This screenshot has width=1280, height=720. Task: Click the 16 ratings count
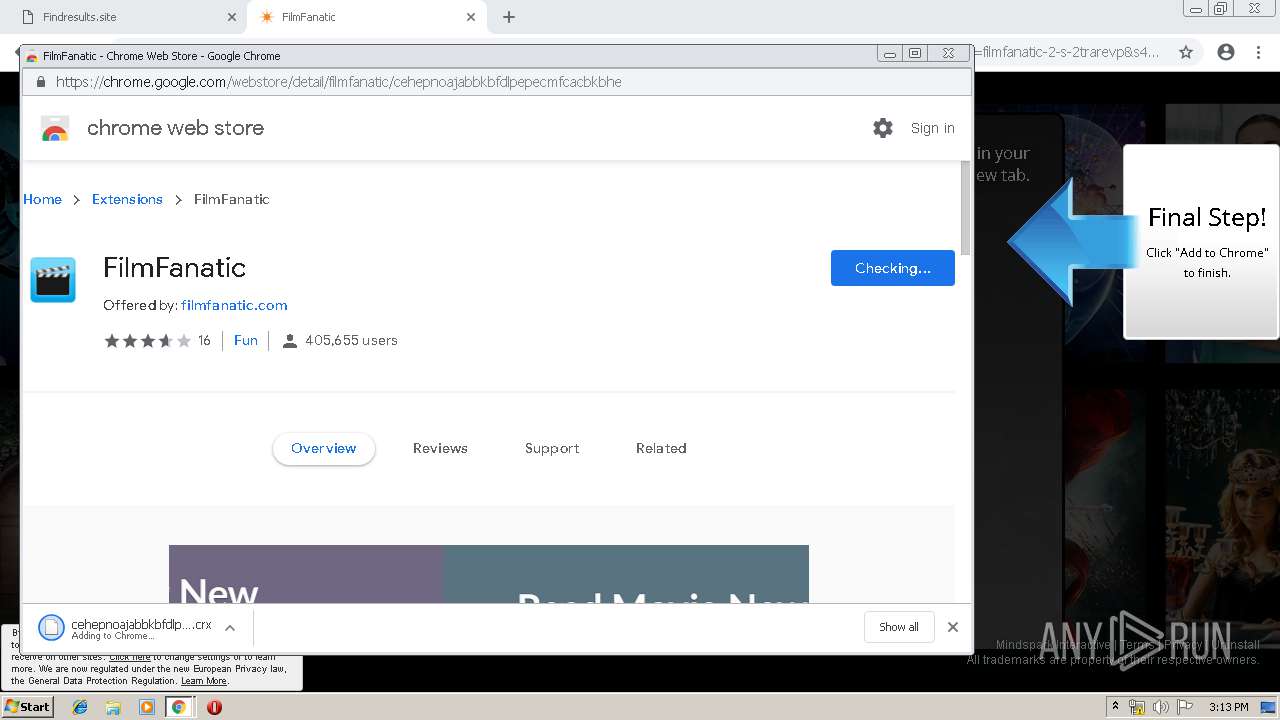204,341
